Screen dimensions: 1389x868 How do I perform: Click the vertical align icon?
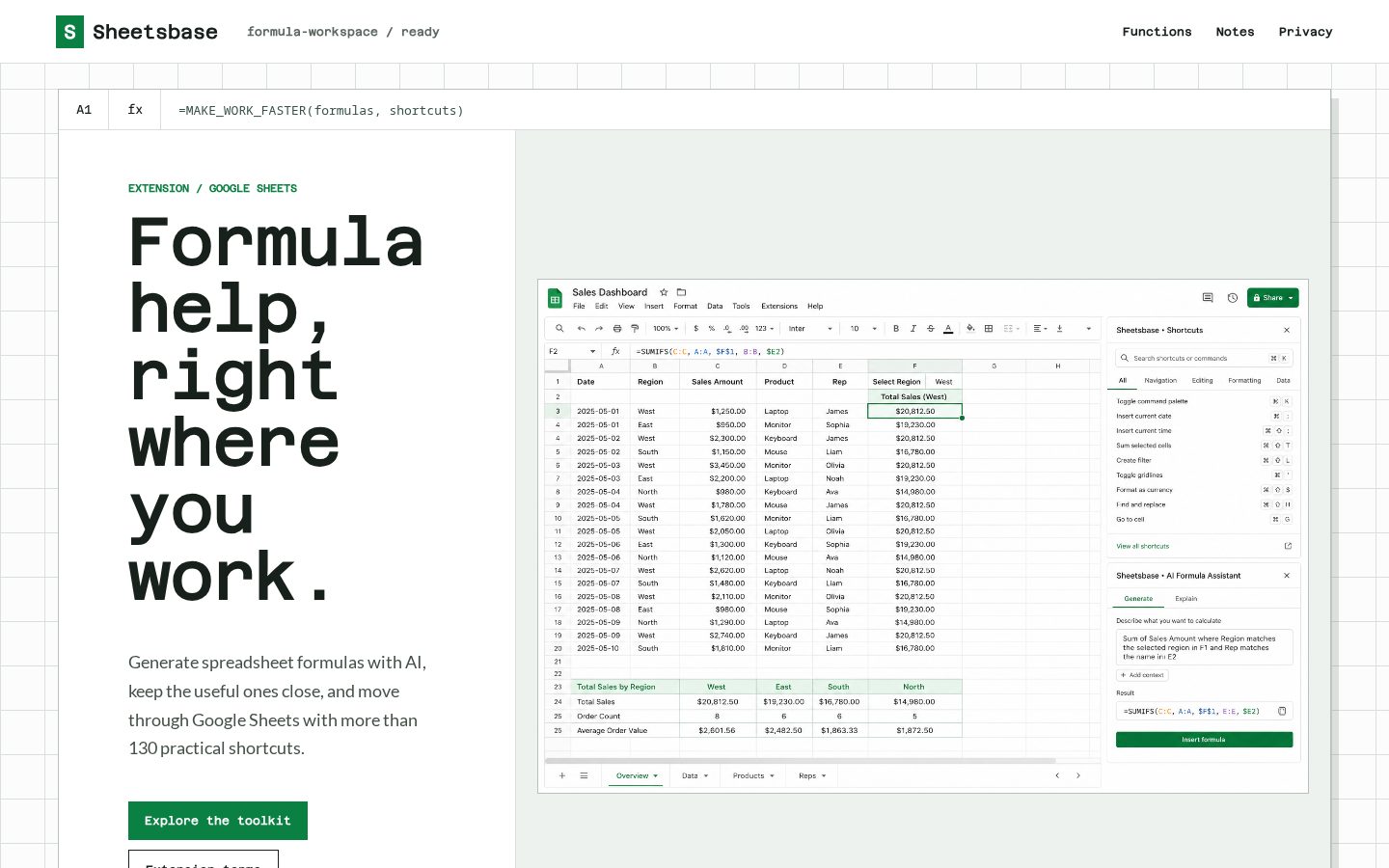click(1059, 328)
